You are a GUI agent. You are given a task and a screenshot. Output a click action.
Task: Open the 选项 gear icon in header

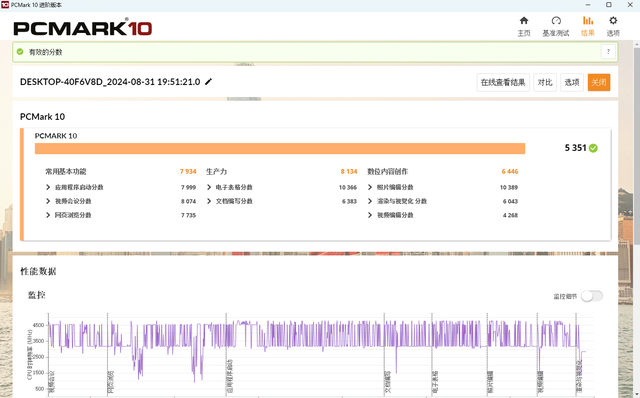click(613, 20)
